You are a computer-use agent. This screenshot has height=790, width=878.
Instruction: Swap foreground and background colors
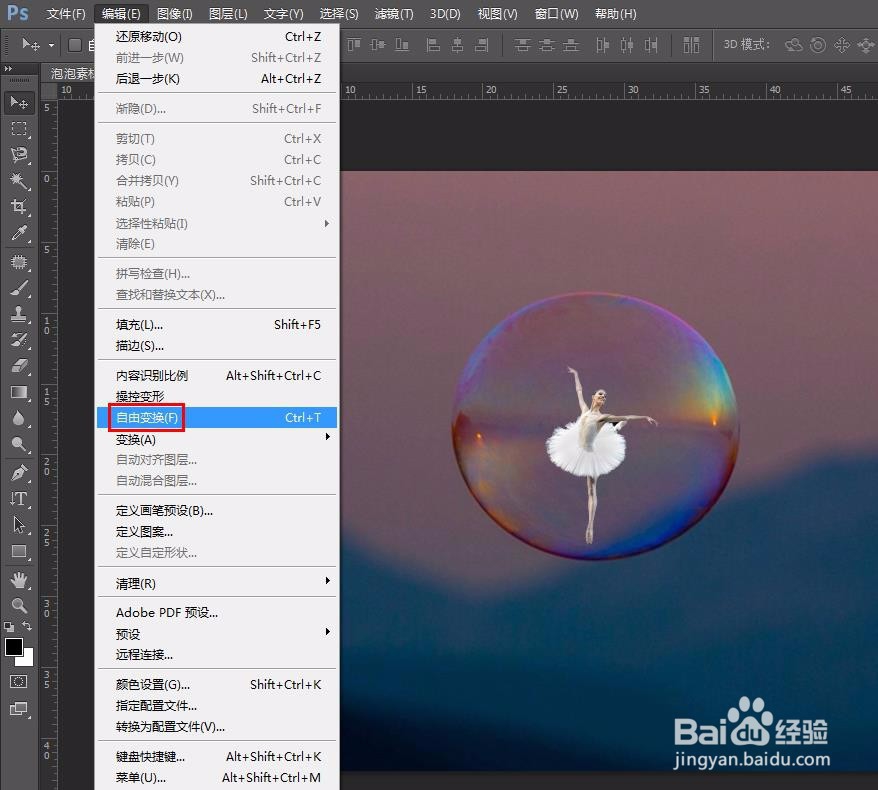(x=26, y=625)
